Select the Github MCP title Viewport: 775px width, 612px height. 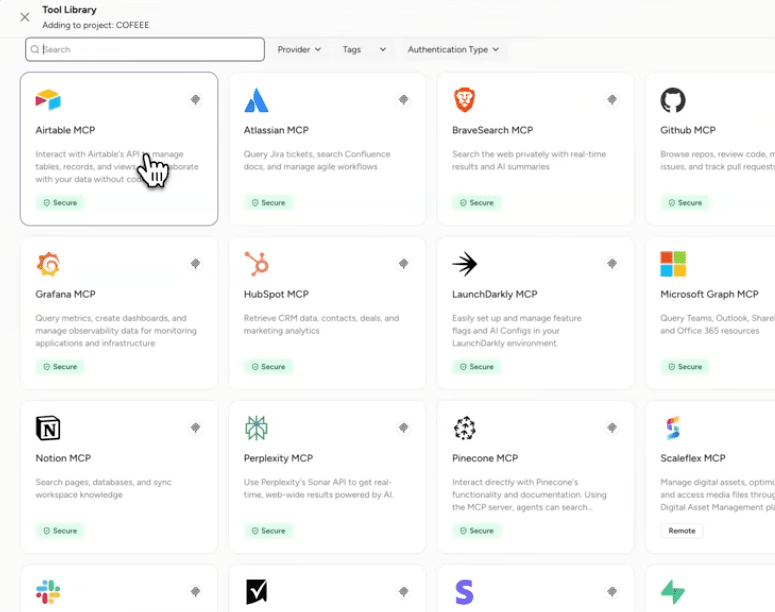[688, 130]
